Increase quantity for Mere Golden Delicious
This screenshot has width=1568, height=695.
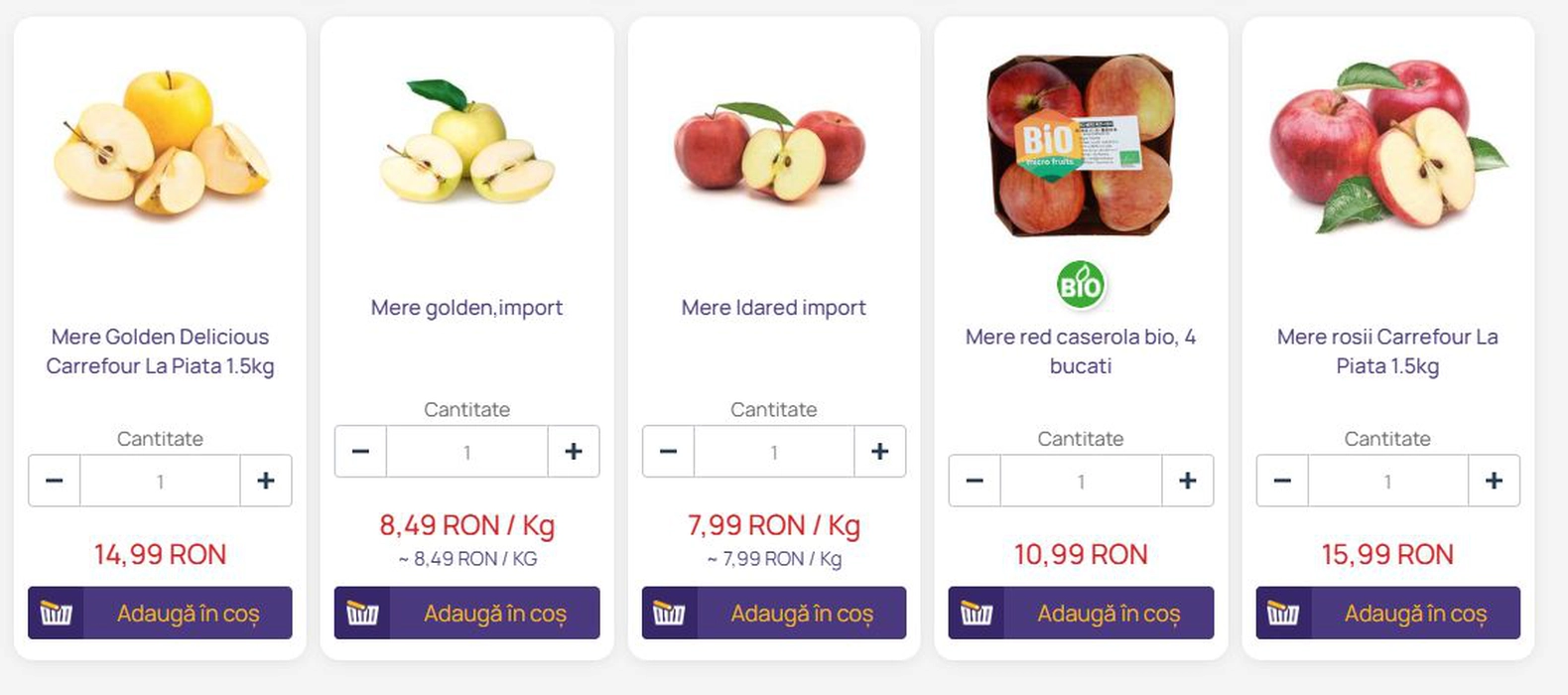(x=266, y=481)
